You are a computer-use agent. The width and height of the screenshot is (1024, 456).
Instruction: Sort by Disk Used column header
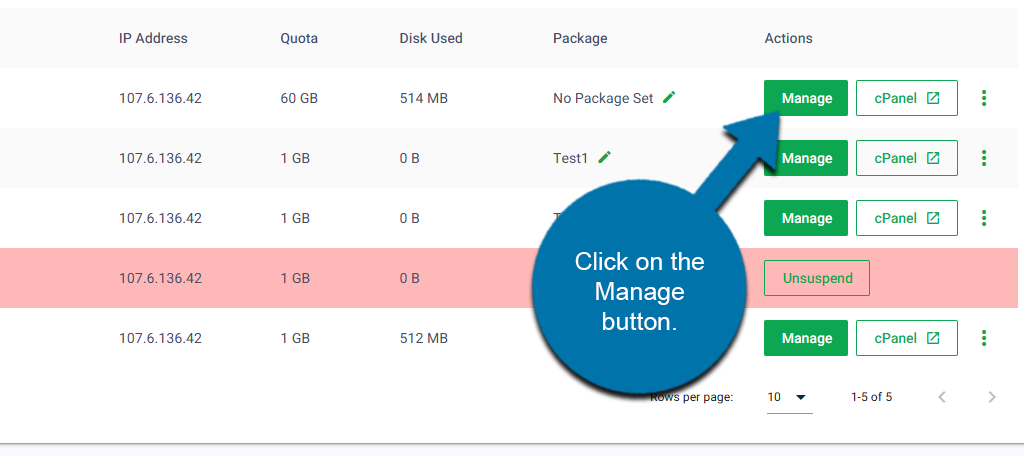431,39
